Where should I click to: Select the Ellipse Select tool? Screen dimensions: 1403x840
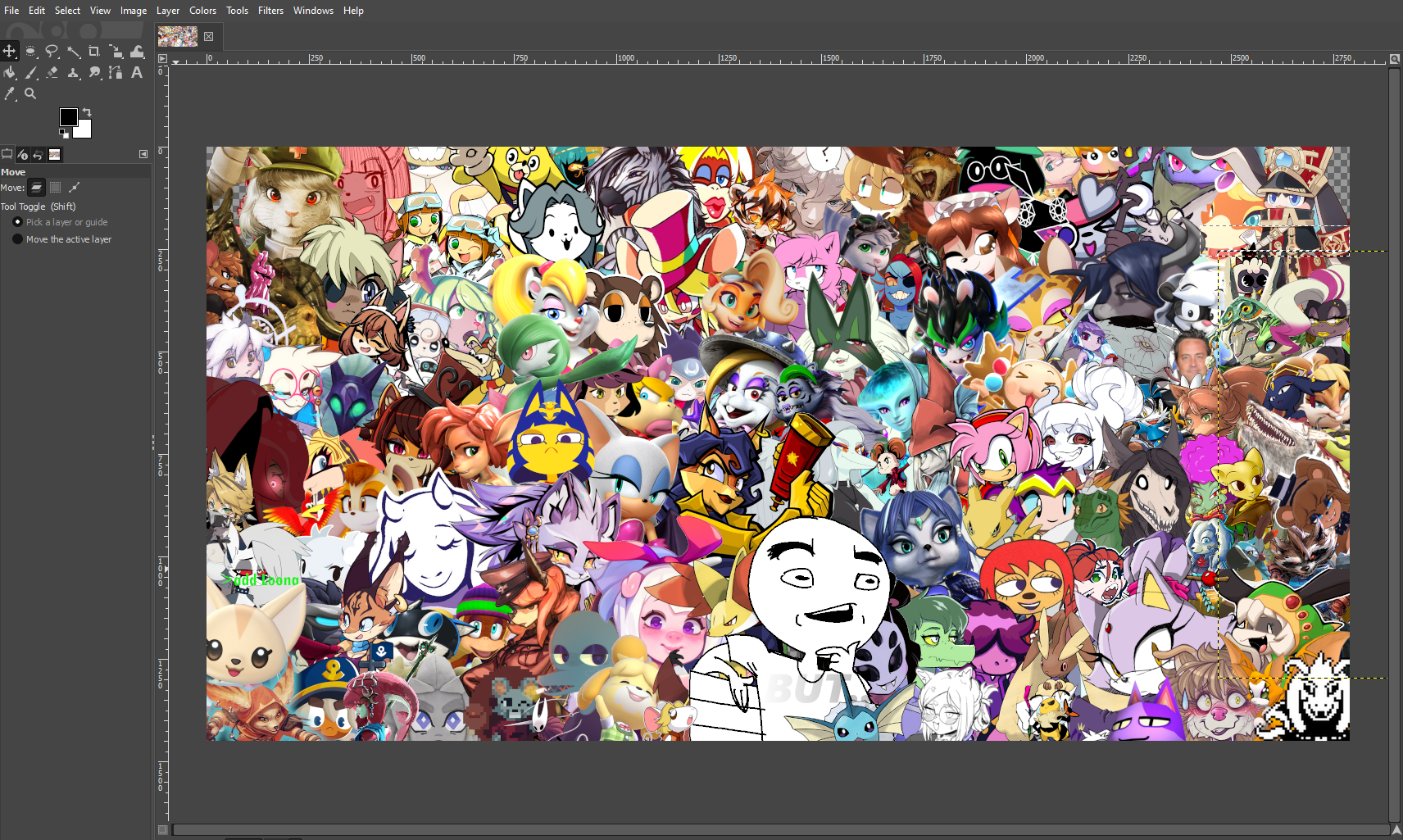tap(30, 51)
